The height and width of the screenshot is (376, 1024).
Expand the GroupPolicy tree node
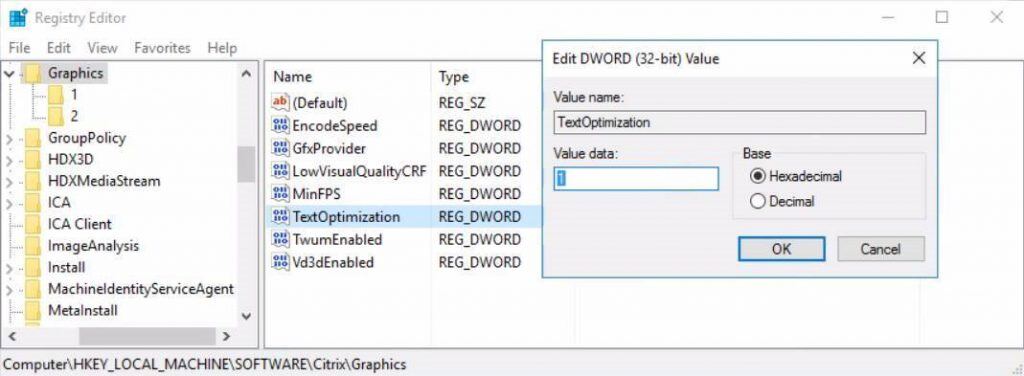click(x=9, y=138)
